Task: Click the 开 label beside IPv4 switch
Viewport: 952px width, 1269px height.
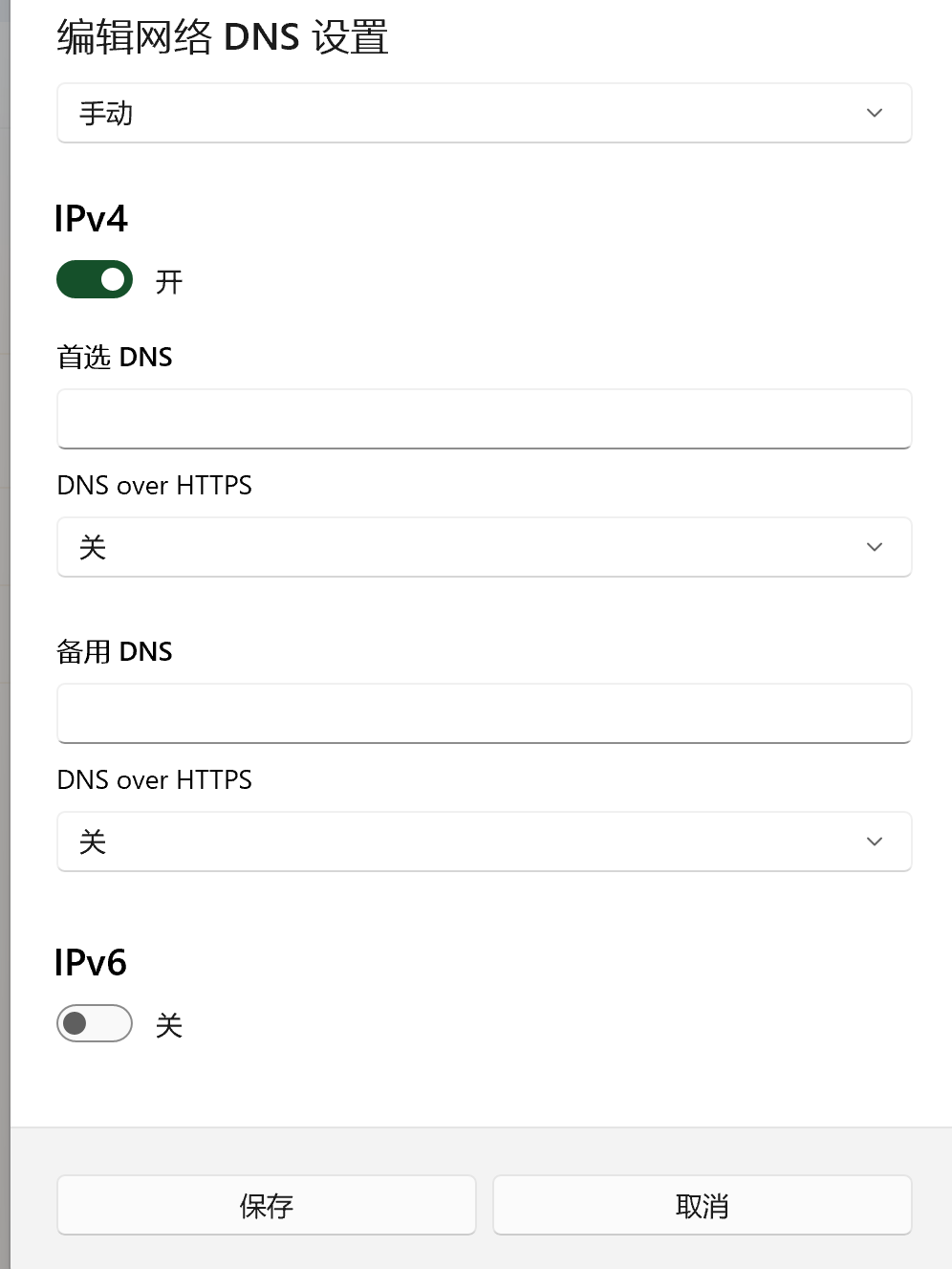Action: (169, 281)
